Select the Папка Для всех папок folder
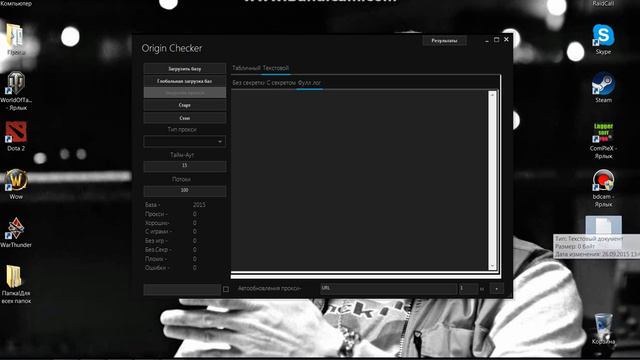This screenshot has height=360, width=640. coord(16,284)
